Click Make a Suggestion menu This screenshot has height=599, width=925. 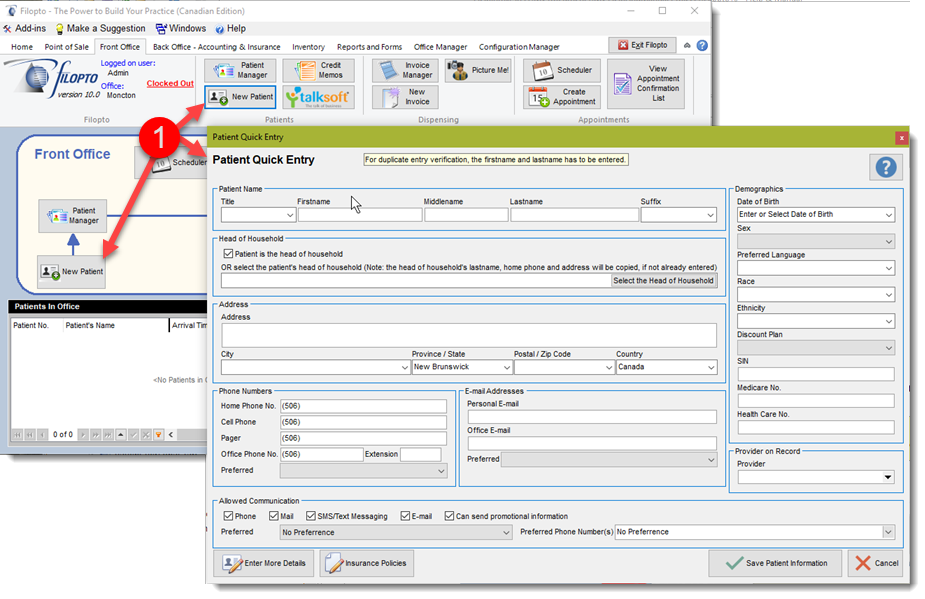pos(100,28)
